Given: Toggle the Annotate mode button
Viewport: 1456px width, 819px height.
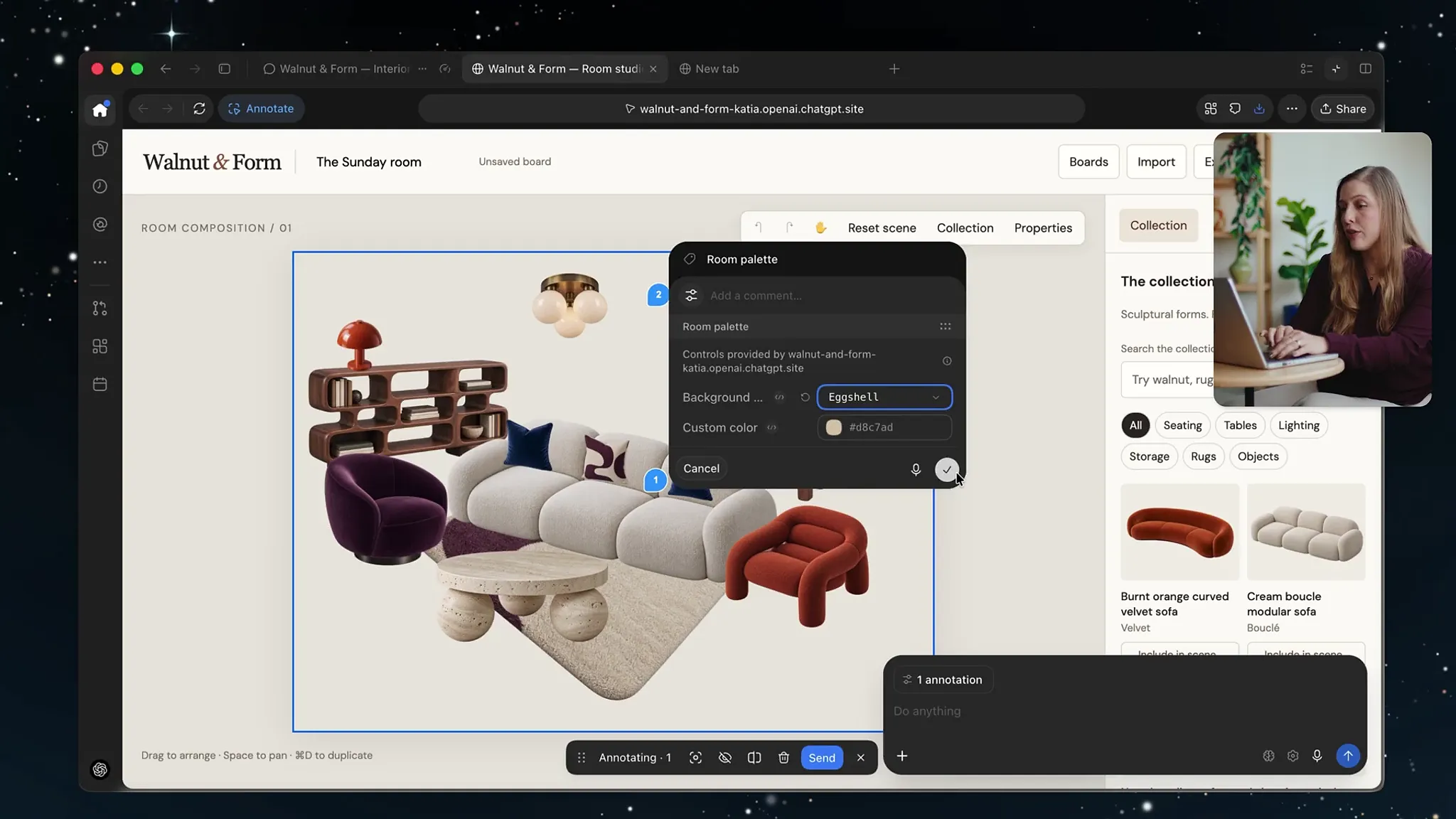Looking at the screenshot, I should pyautogui.click(x=261, y=109).
